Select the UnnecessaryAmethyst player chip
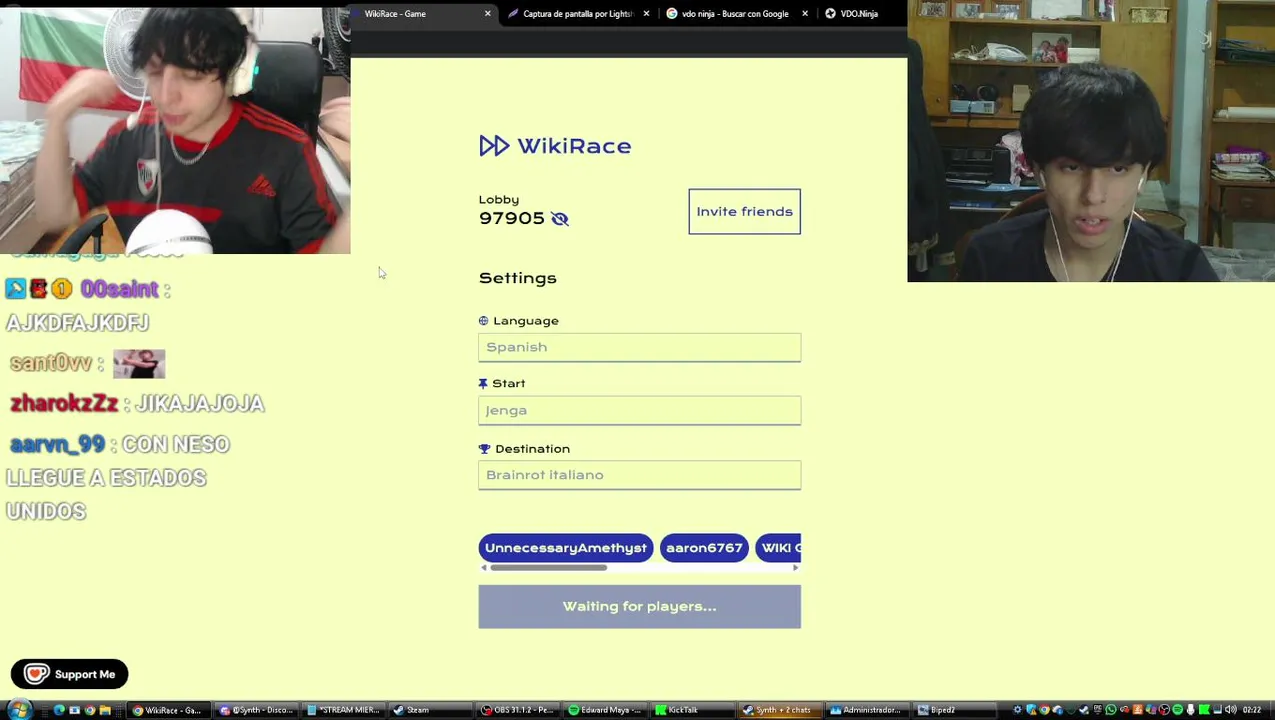The width and height of the screenshot is (1275, 720). 565,548
